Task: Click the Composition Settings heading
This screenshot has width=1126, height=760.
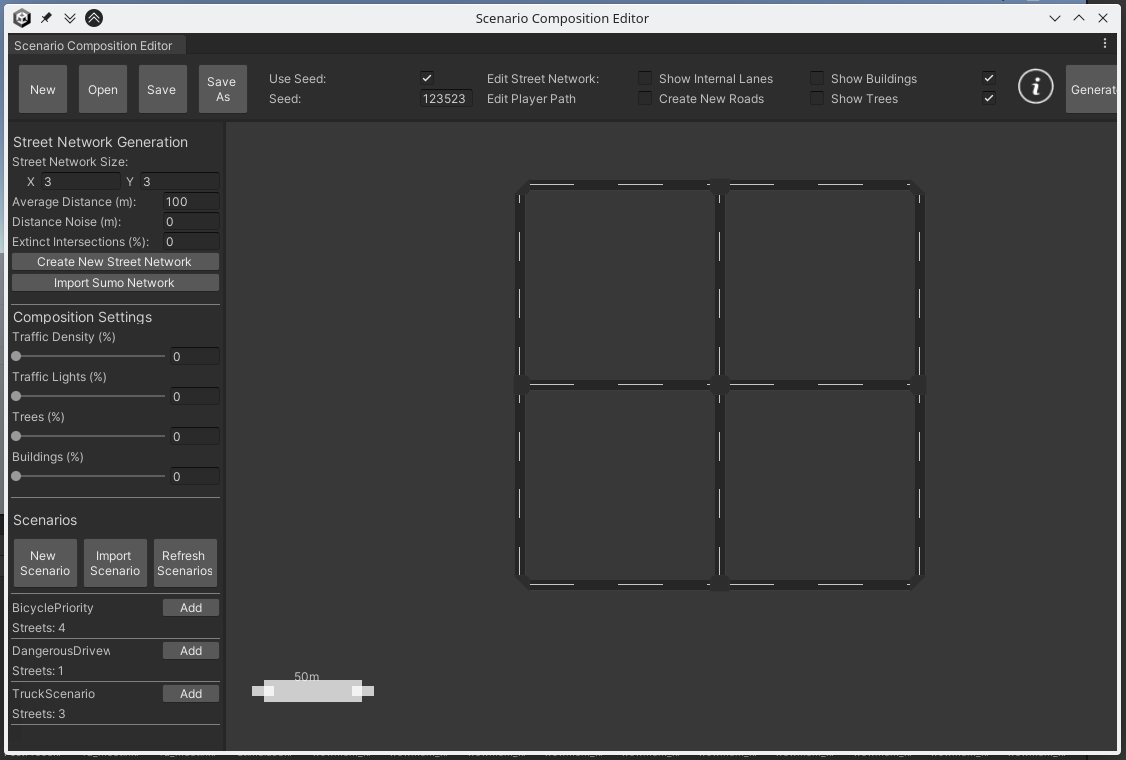Action: click(x=83, y=318)
